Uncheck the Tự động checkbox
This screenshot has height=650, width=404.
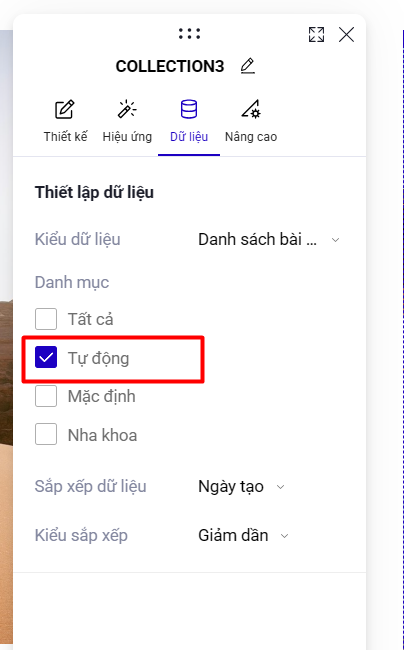click(46, 357)
